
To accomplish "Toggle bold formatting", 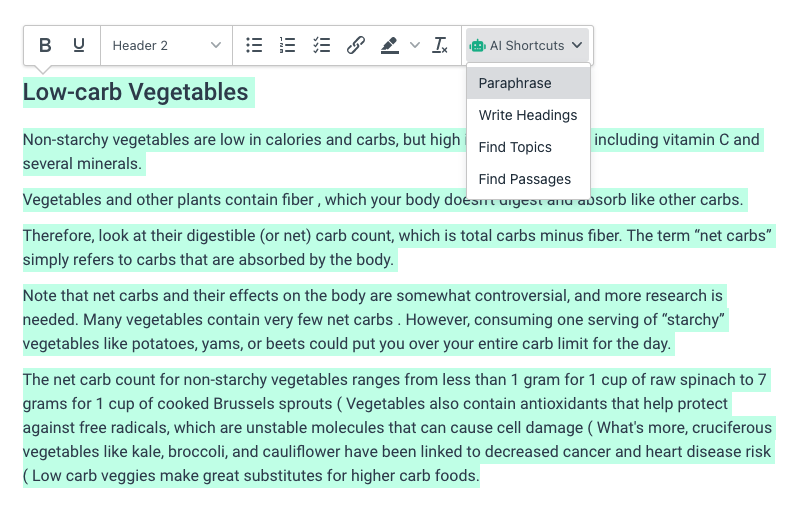I will (x=45, y=45).
